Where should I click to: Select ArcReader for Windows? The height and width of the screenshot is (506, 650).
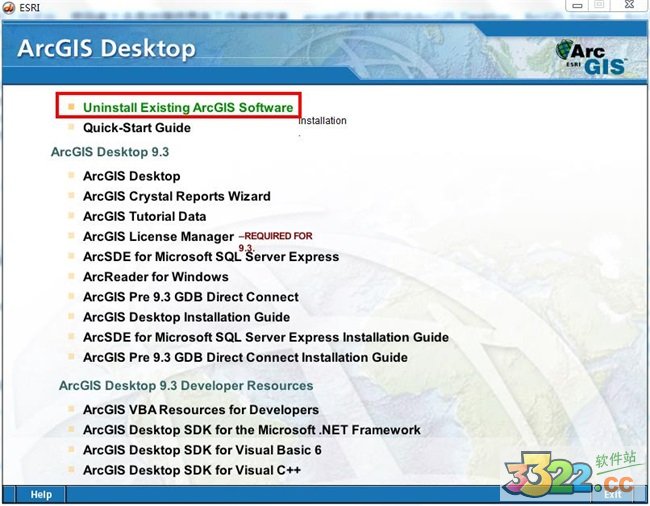click(x=155, y=277)
